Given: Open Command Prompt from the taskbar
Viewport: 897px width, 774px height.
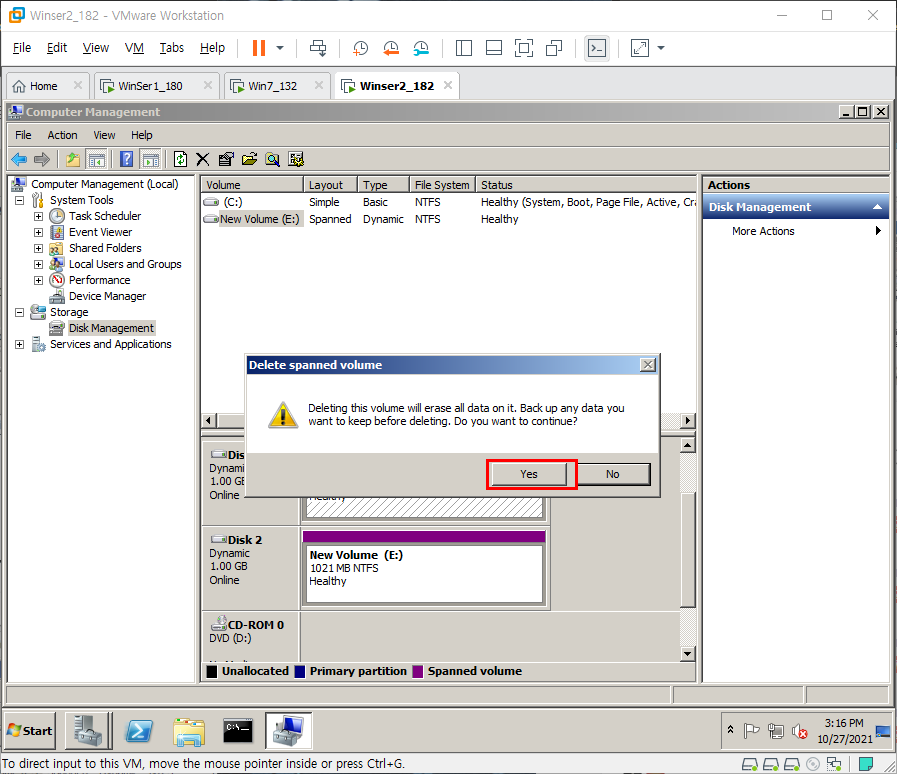Looking at the screenshot, I should point(238,731).
